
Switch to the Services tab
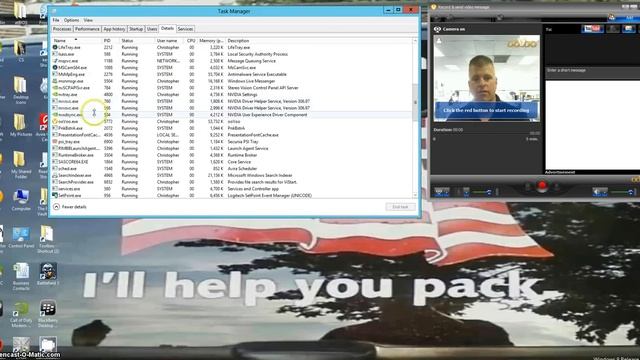(x=185, y=29)
